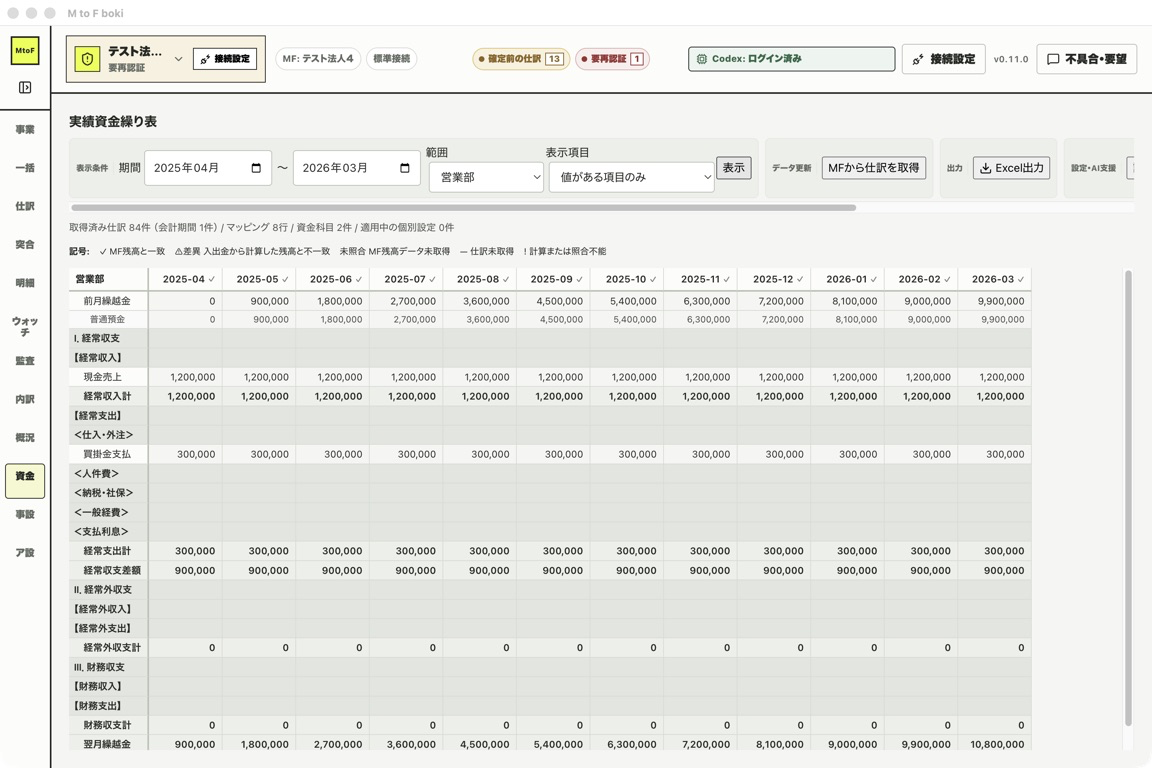Viewport: 1152px width, 768px height.
Task: Click the 営業部 table header cell
Action: point(109,279)
